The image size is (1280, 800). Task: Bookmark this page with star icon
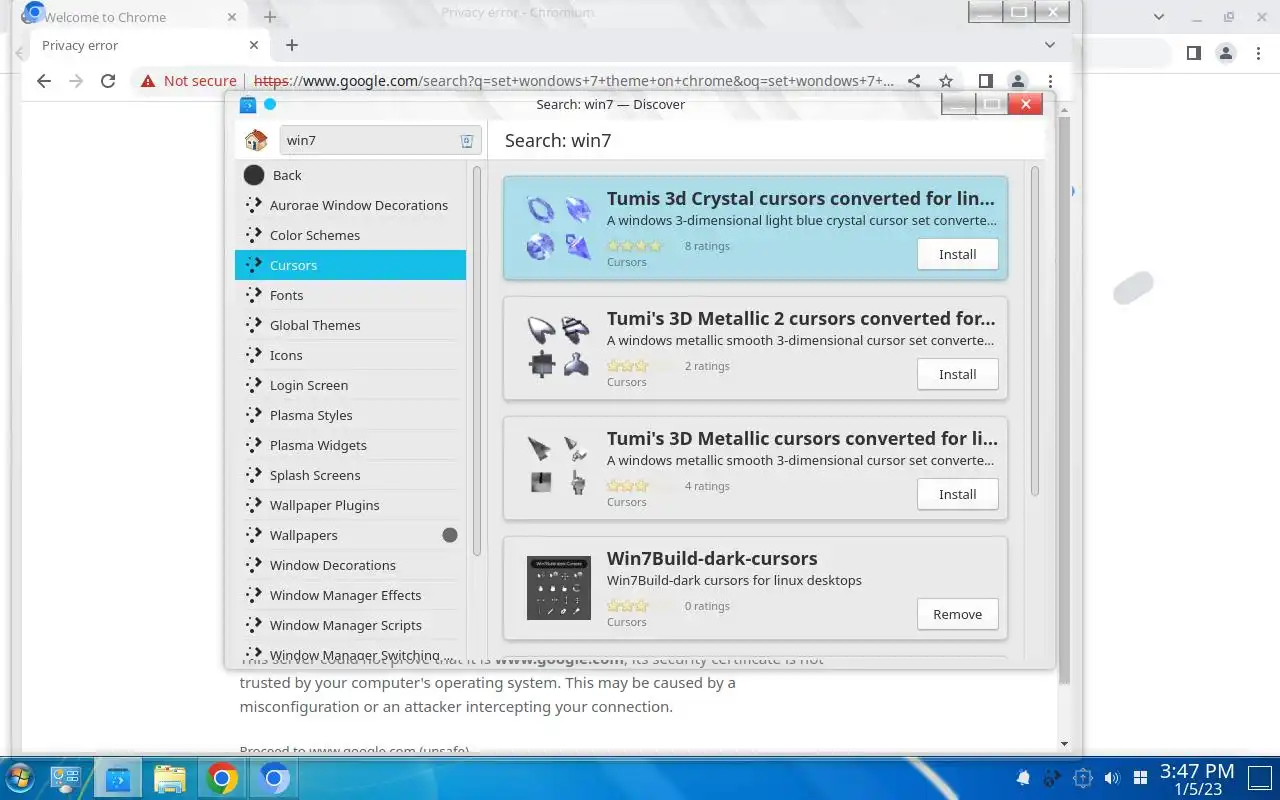point(946,81)
